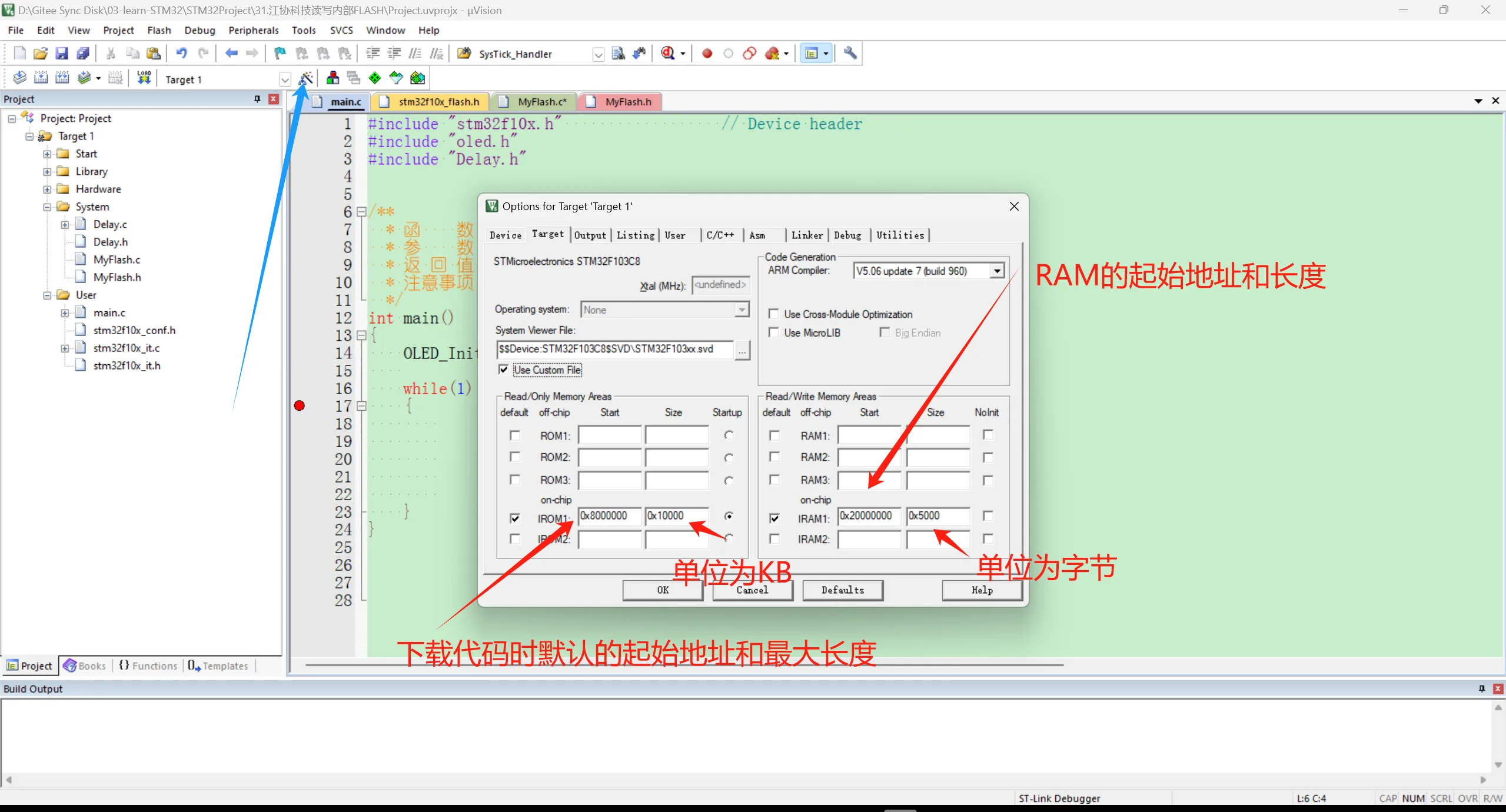1506x812 pixels.
Task: Select MyFlash.c in project tree
Action: 117,259
